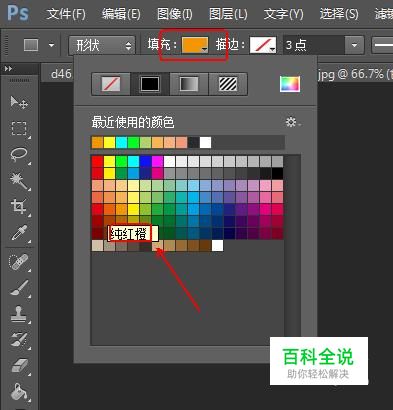Image resolution: width=393 pixels, height=410 pixels.
Task: Select the Magic Wand tool
Action: (19, 180)
